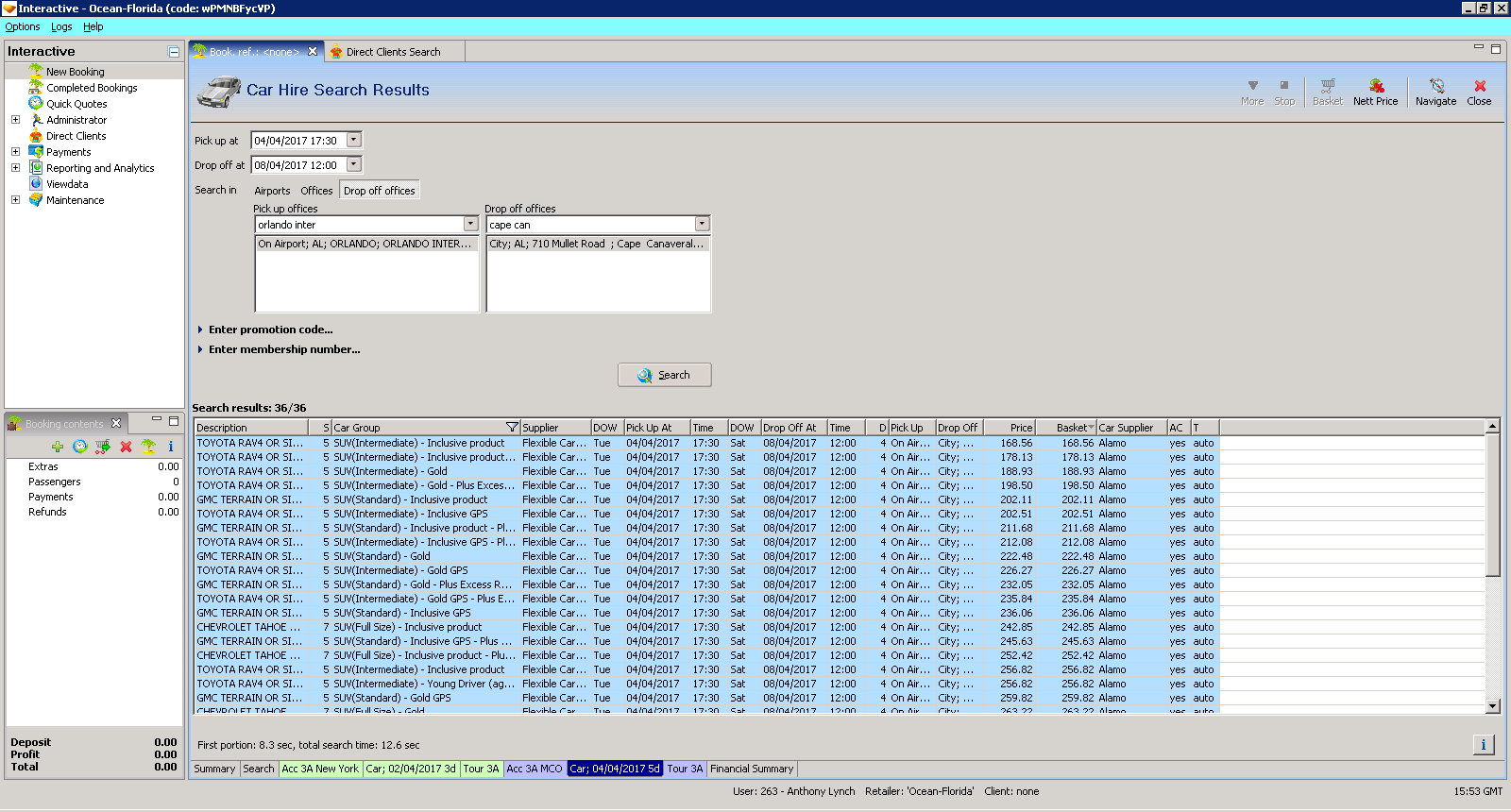Expand the Administrator tree node
This screenshot has width=1511, height=812.
pyautogui.click(x=15, y=120)
